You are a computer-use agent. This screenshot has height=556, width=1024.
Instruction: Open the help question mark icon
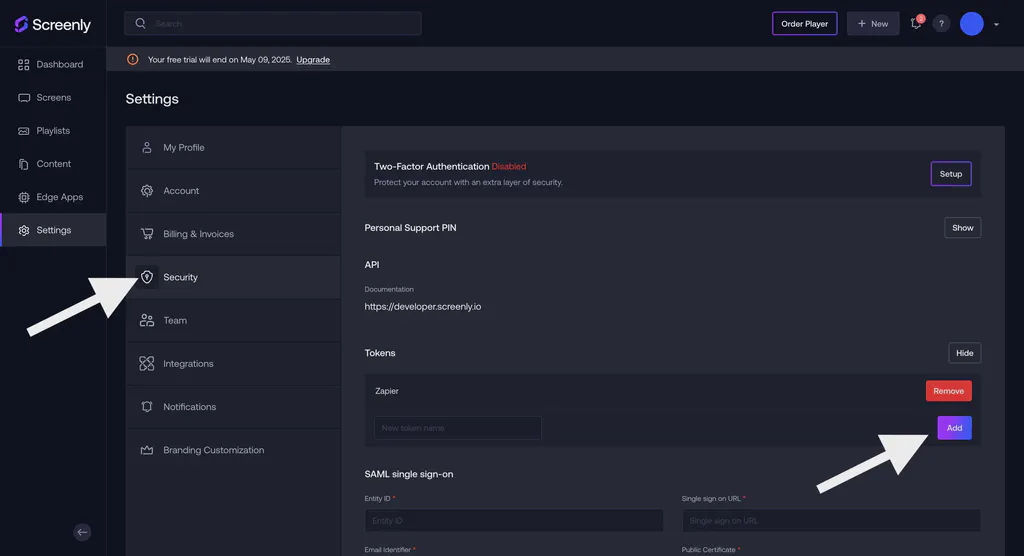point(941,24)
